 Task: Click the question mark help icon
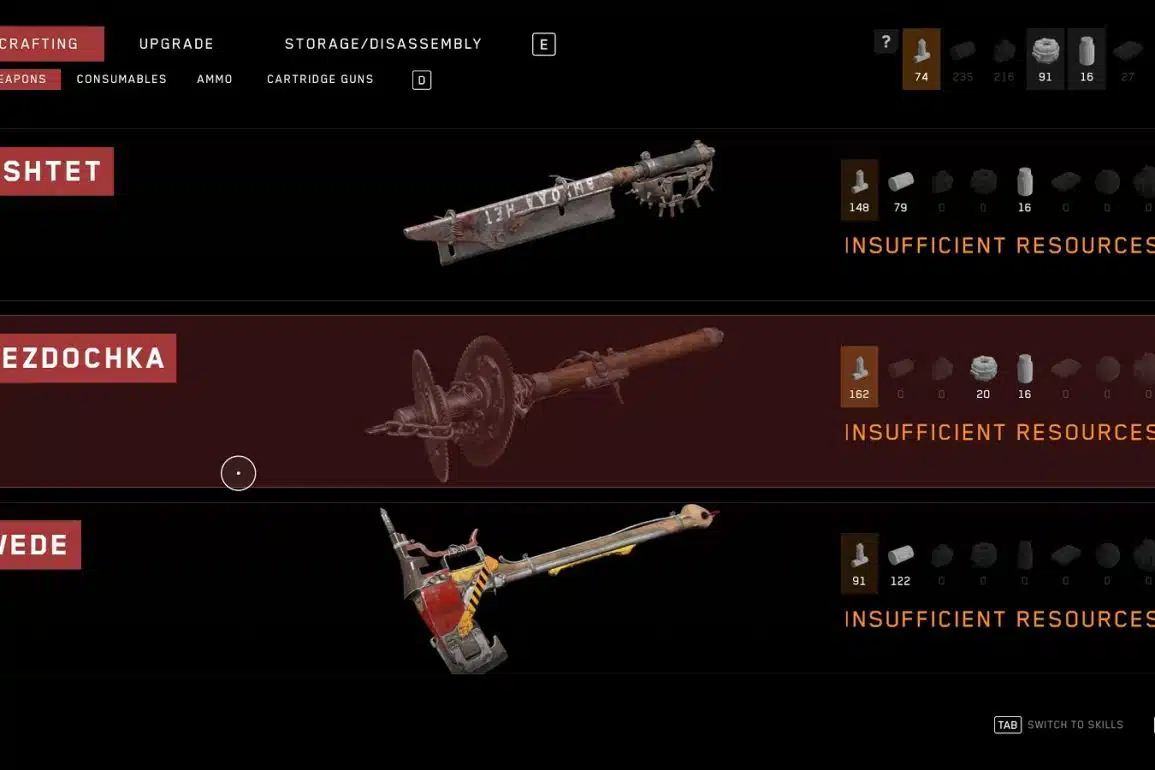886,42
